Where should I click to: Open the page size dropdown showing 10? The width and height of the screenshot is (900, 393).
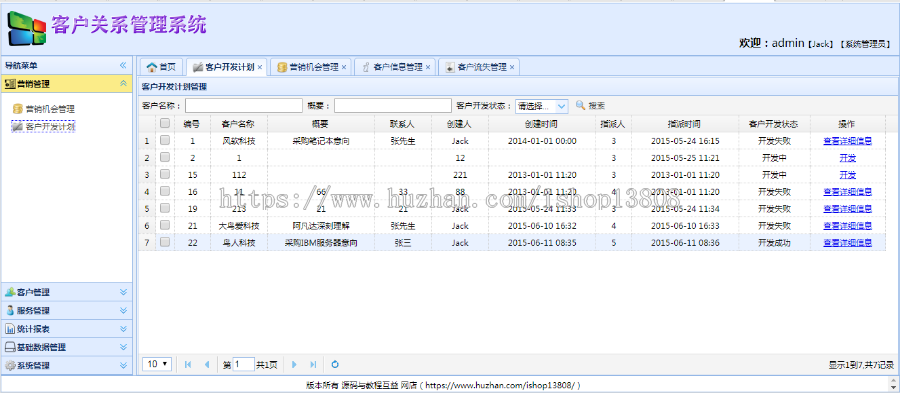(x=158, y=364)
